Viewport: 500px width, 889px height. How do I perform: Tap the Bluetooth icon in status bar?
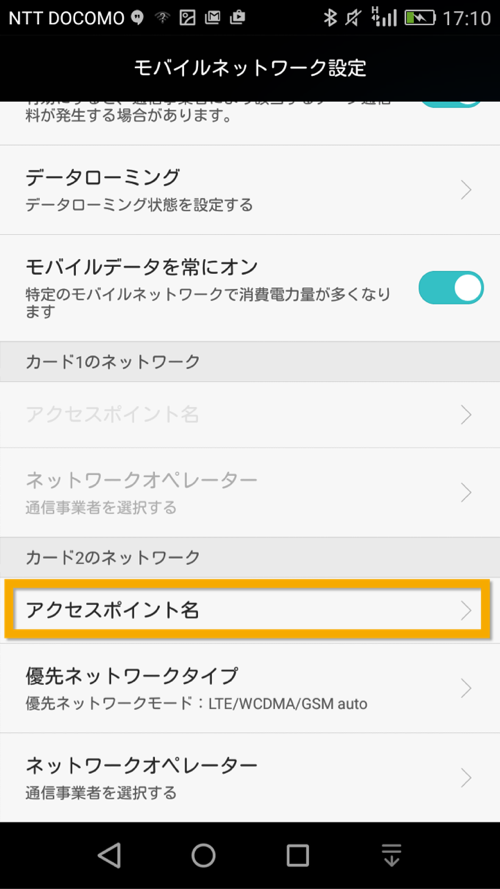click(329, 18)
